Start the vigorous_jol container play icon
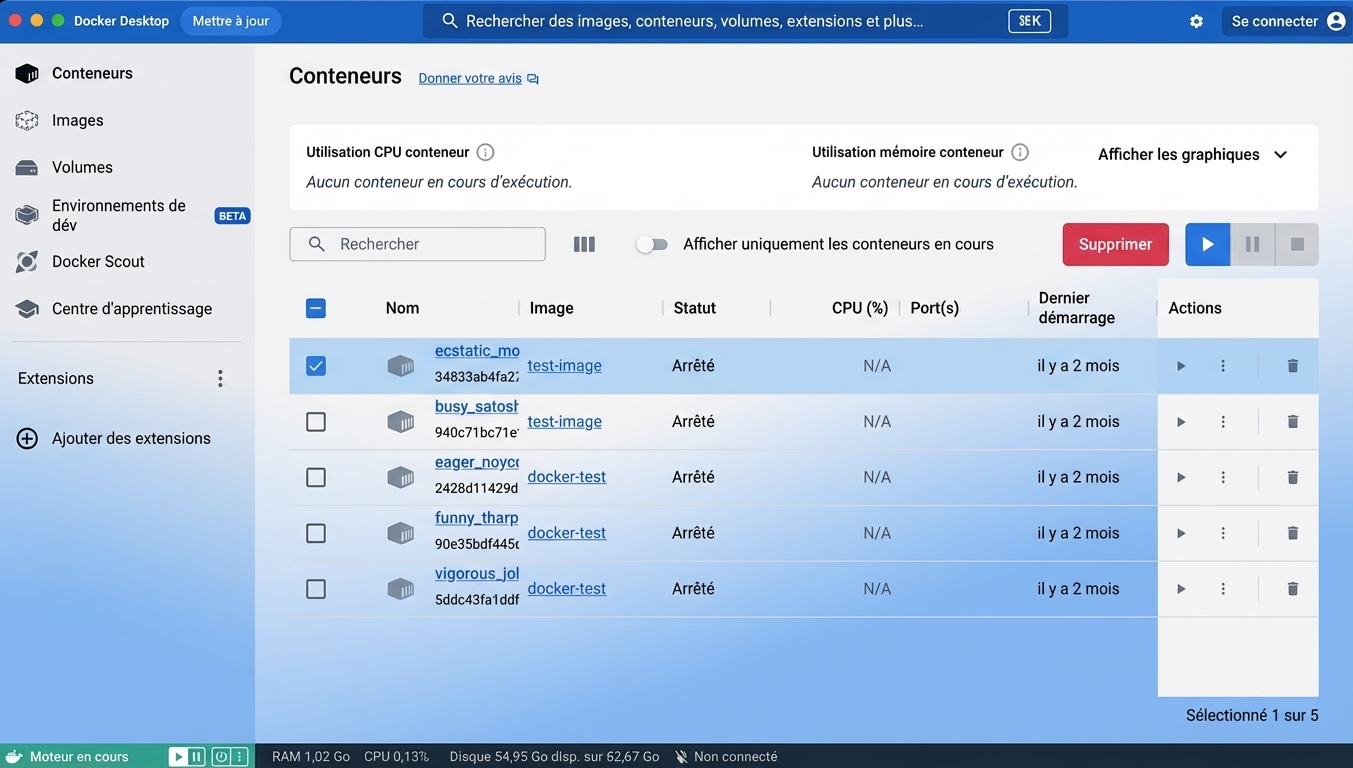 point(1181,589)
